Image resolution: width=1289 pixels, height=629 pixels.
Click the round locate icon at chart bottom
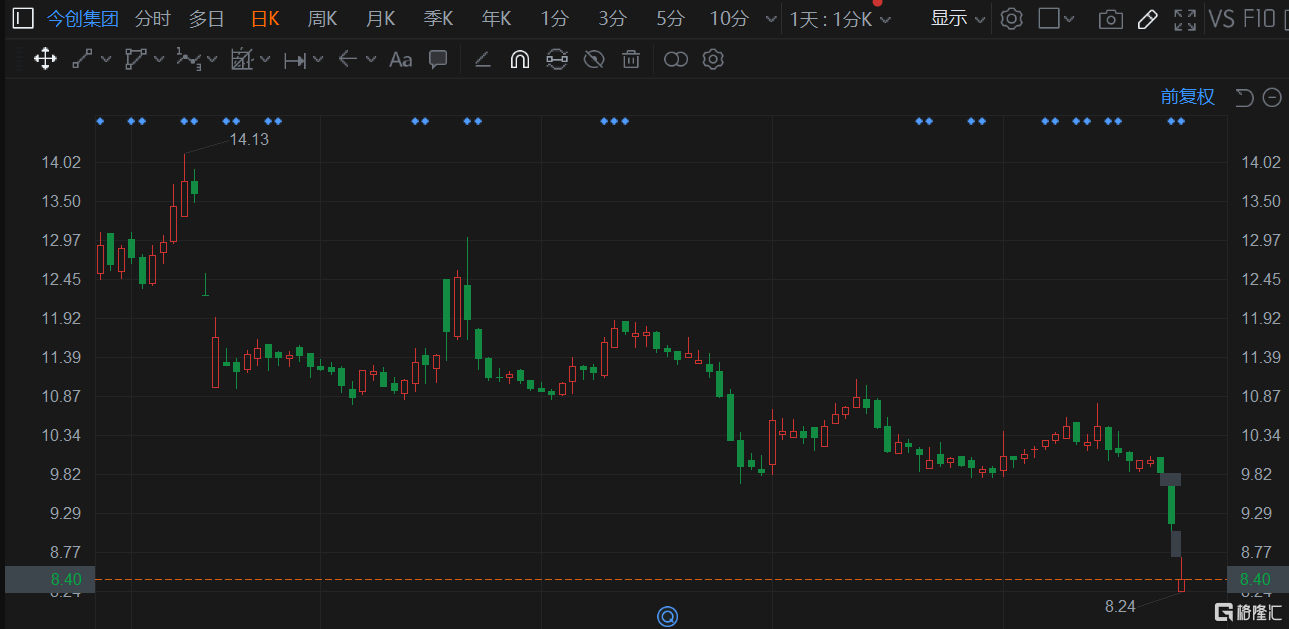(667, 616)
